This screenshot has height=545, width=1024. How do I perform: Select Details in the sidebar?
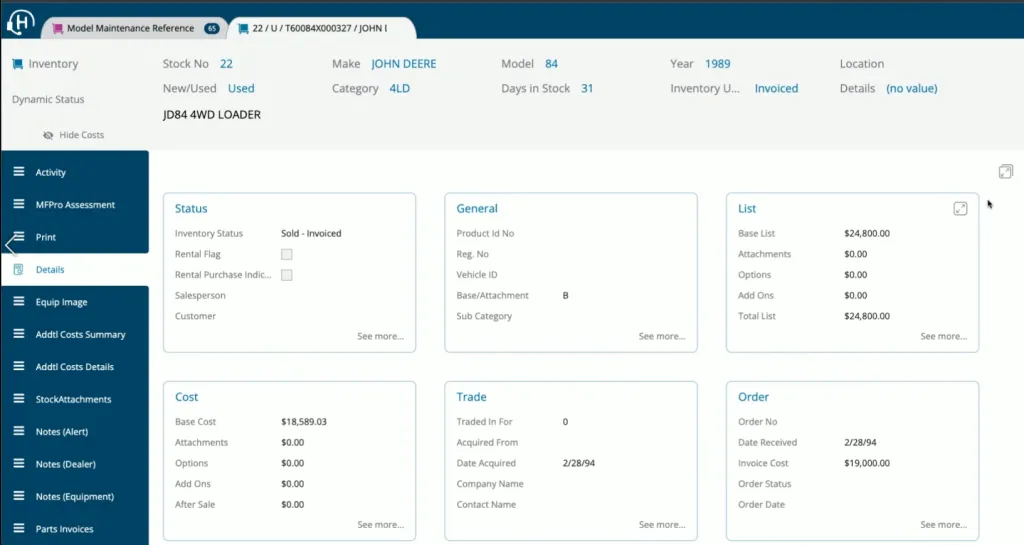[74, 270]
